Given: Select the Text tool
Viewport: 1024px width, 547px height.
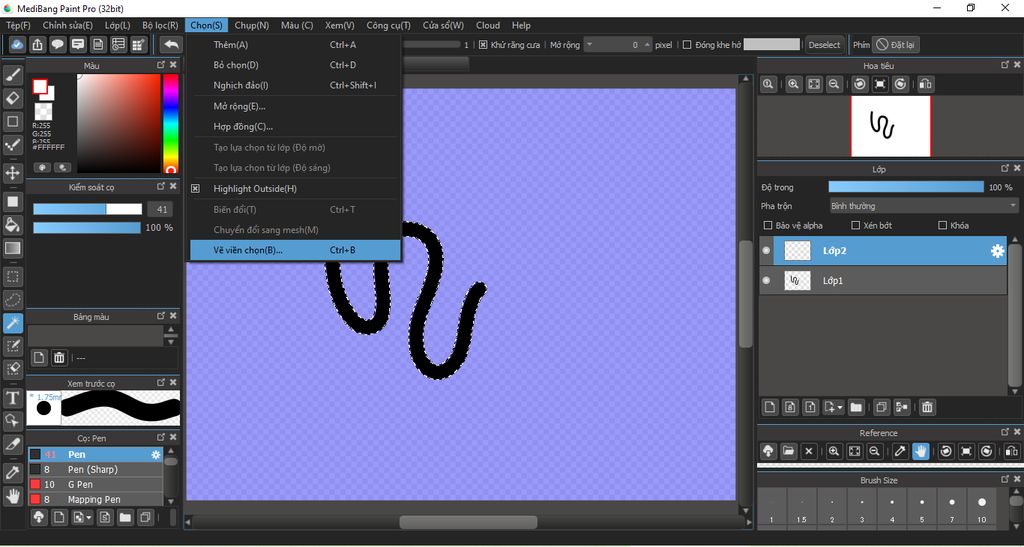Looking at the screenshot, I should point(12,398).
